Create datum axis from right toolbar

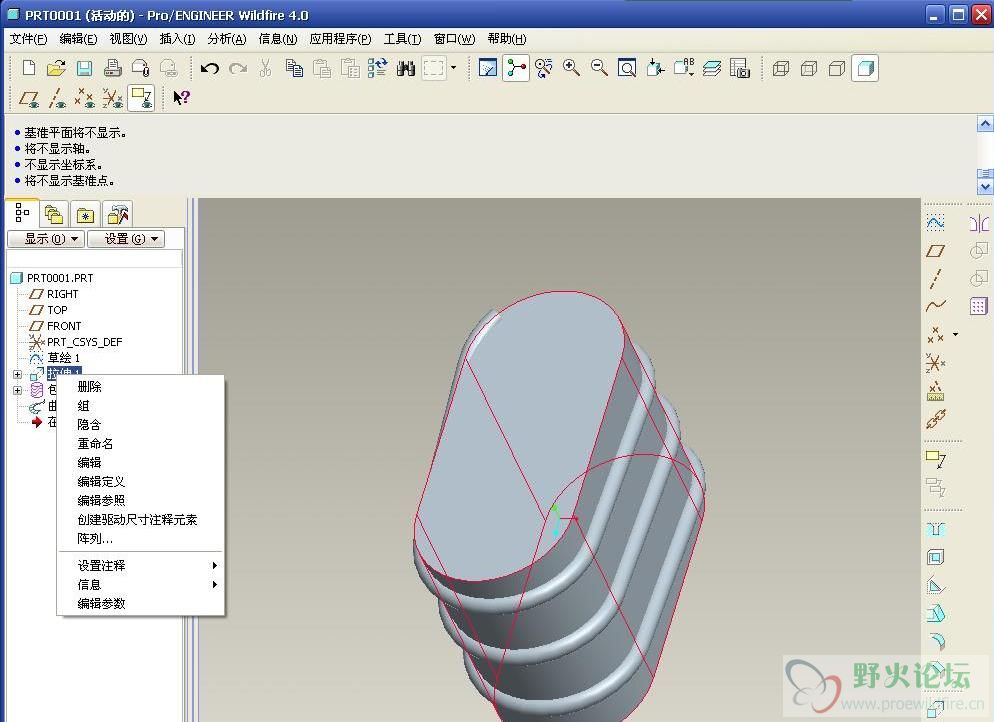tap(936, 279)
